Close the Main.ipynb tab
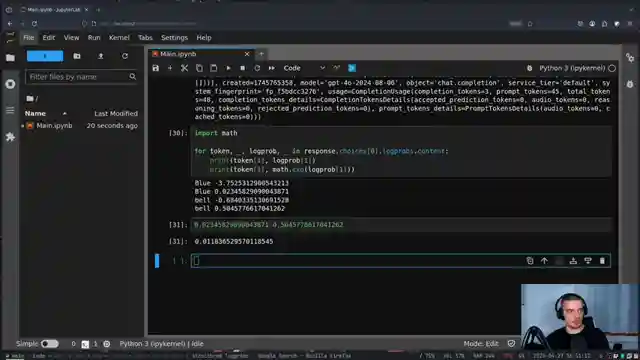This screenshot has height=360, width=640. coord(247,54)
